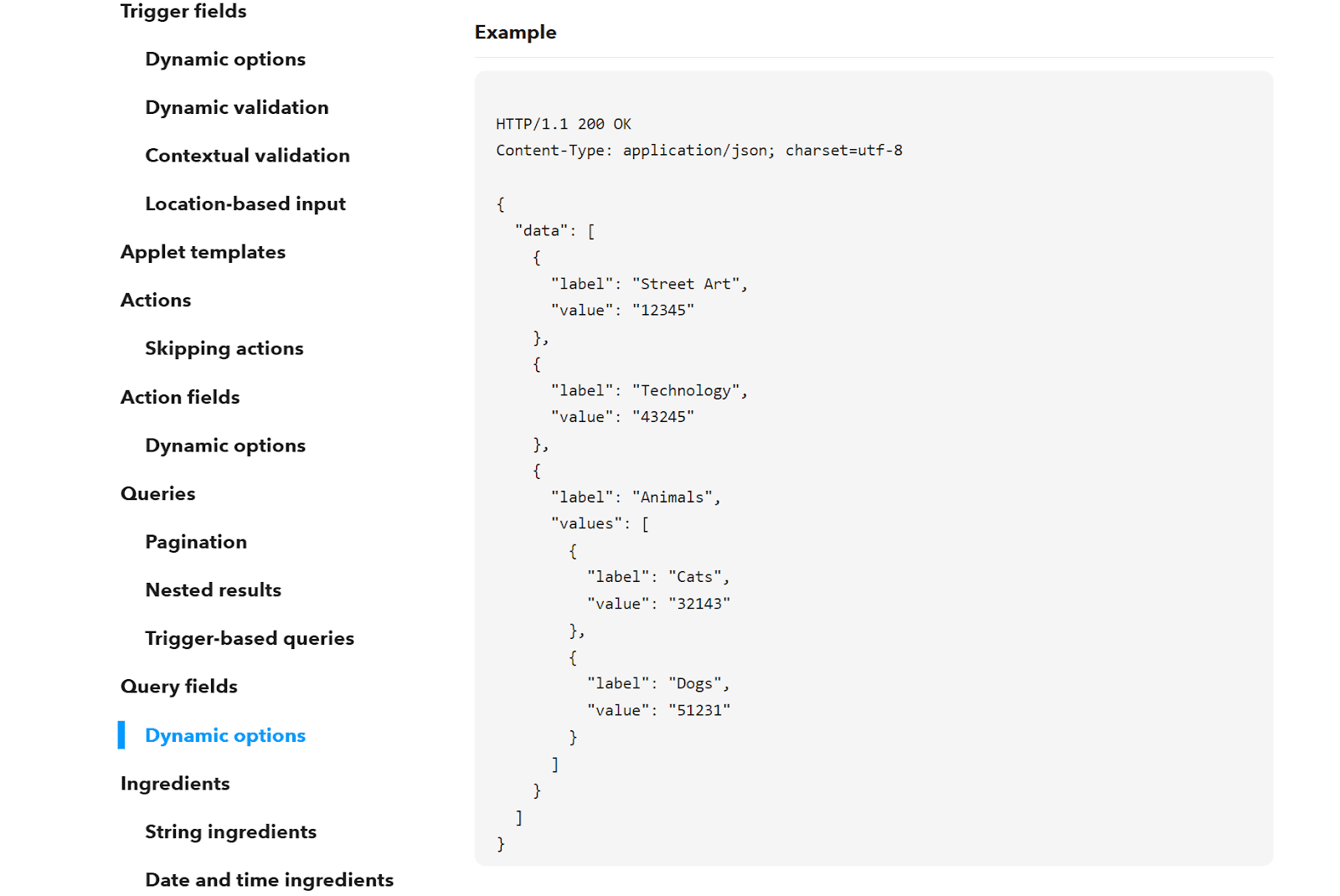This screenshot has height=896, width=1340.
Task: Go to the Query fields section
Action: (x=178, y=686)
